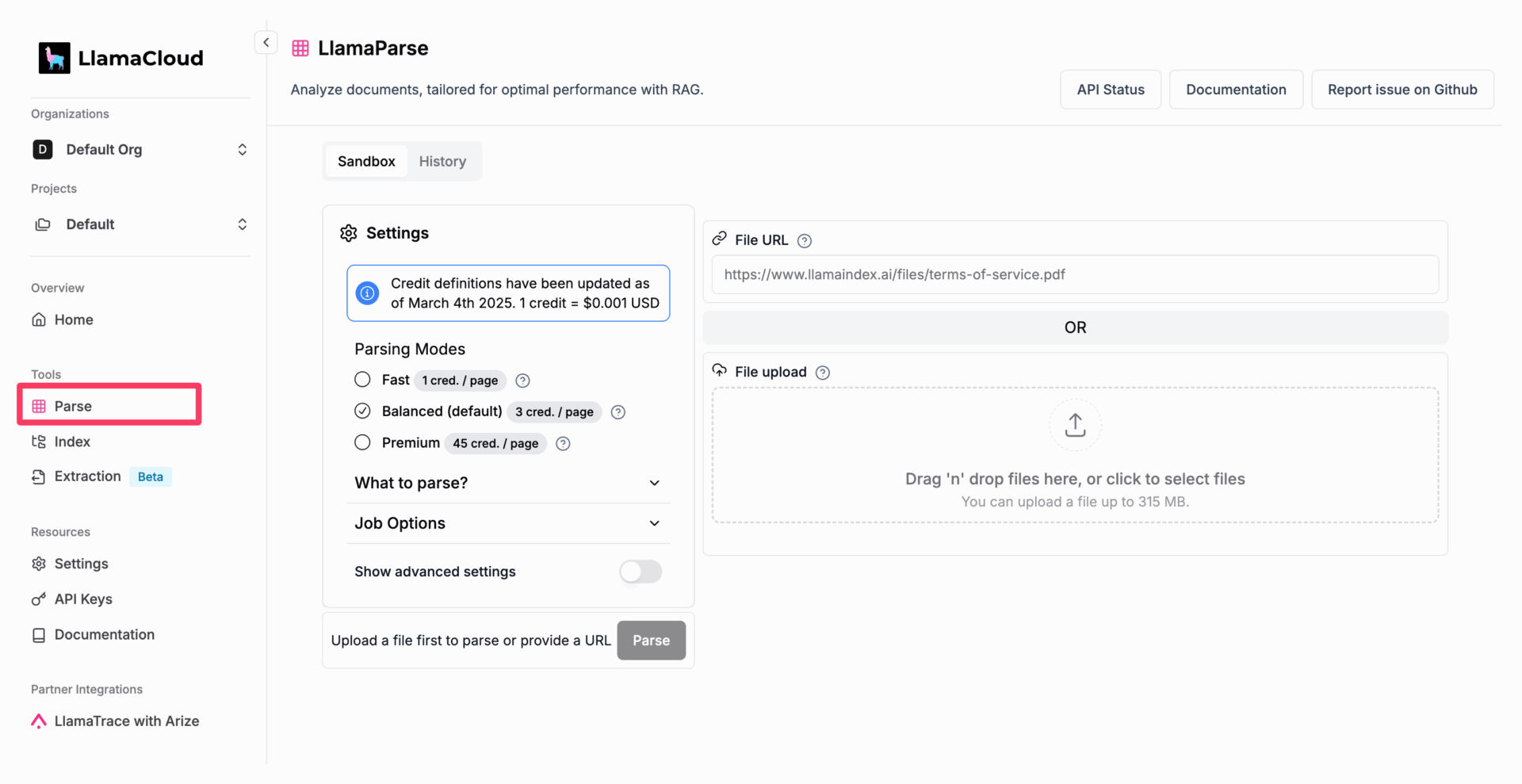The image size is (1522, 784).
Task: Click the help icon next to File upload
Action: pos(822,373)
